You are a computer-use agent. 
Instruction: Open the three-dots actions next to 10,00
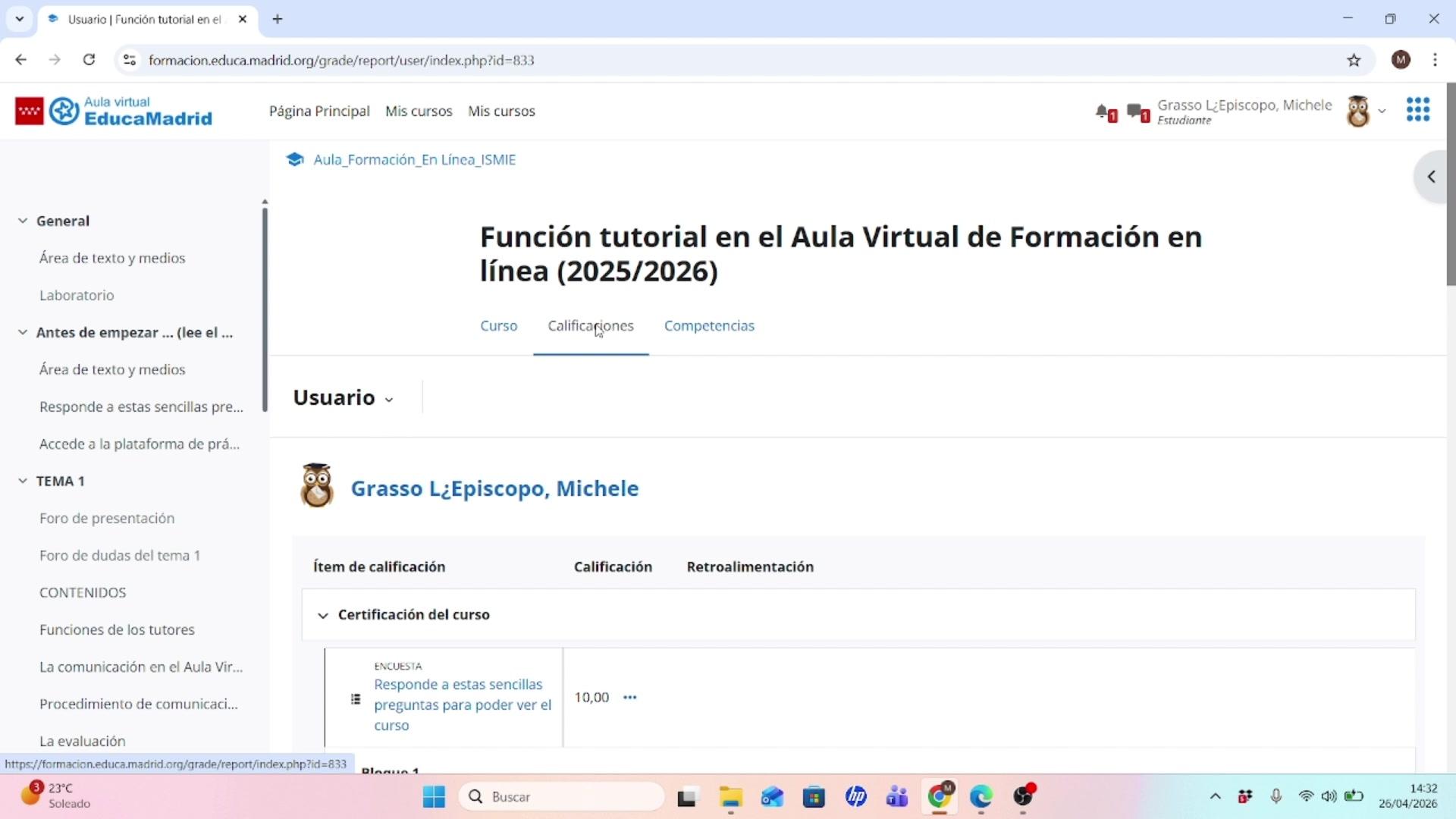click(x=629, y=697)
